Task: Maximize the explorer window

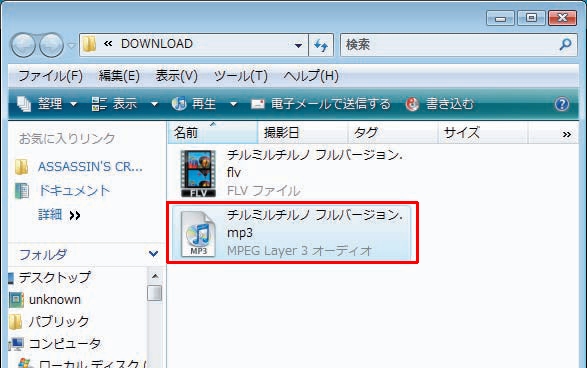Action: tap(531, 18)
